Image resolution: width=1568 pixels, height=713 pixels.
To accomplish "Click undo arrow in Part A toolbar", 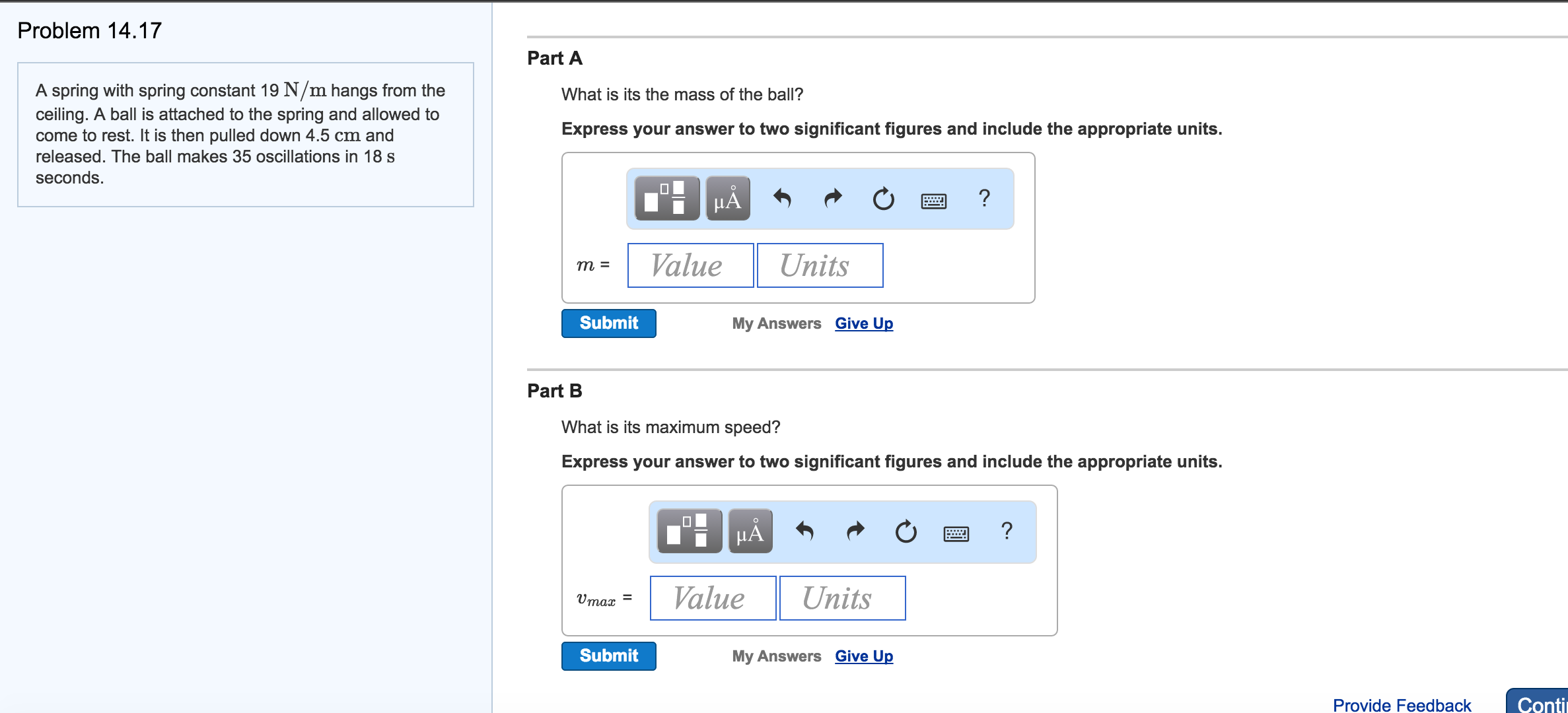I will [782, 198].
